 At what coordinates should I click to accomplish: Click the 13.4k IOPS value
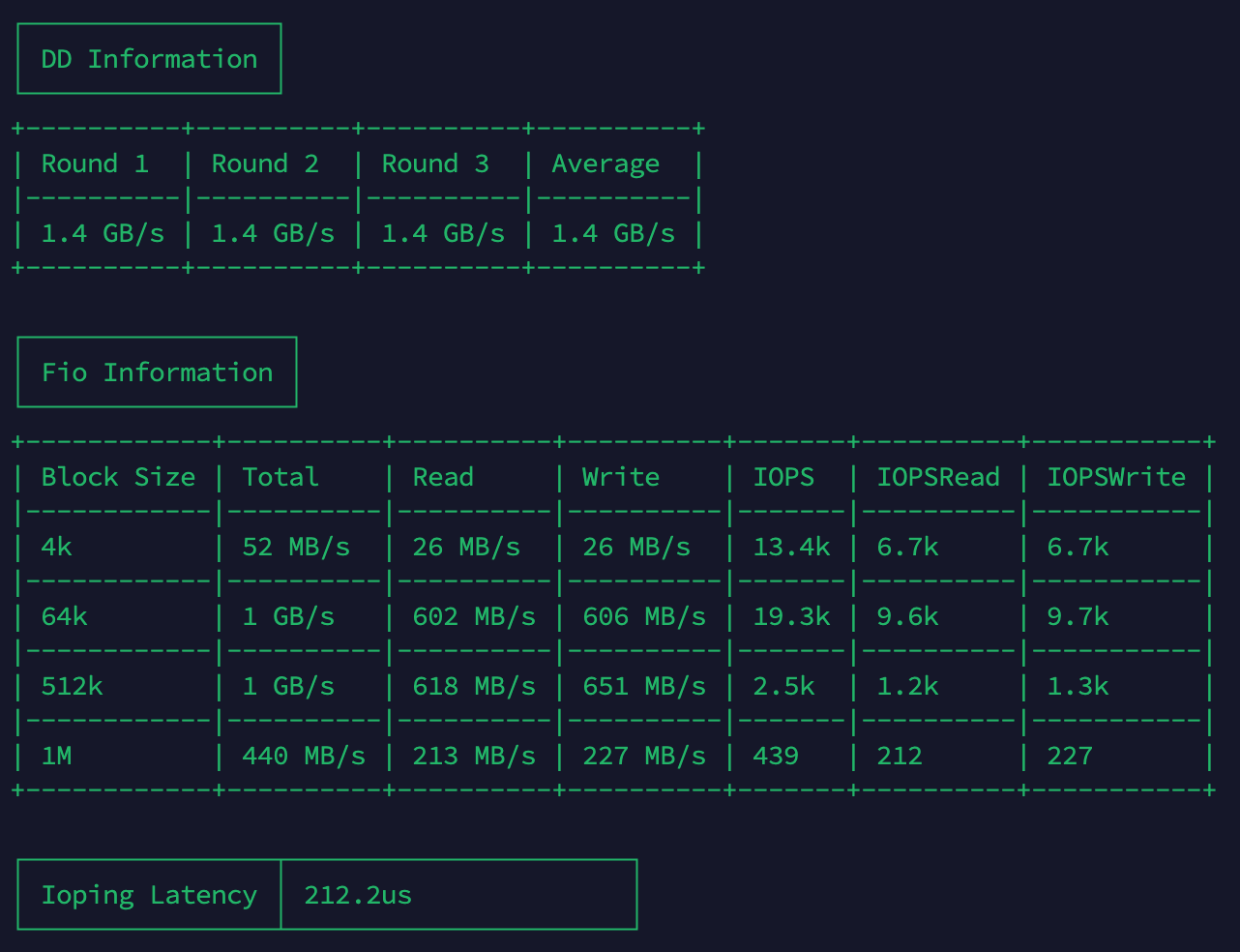pyautogui.click(x=791, y=547)
